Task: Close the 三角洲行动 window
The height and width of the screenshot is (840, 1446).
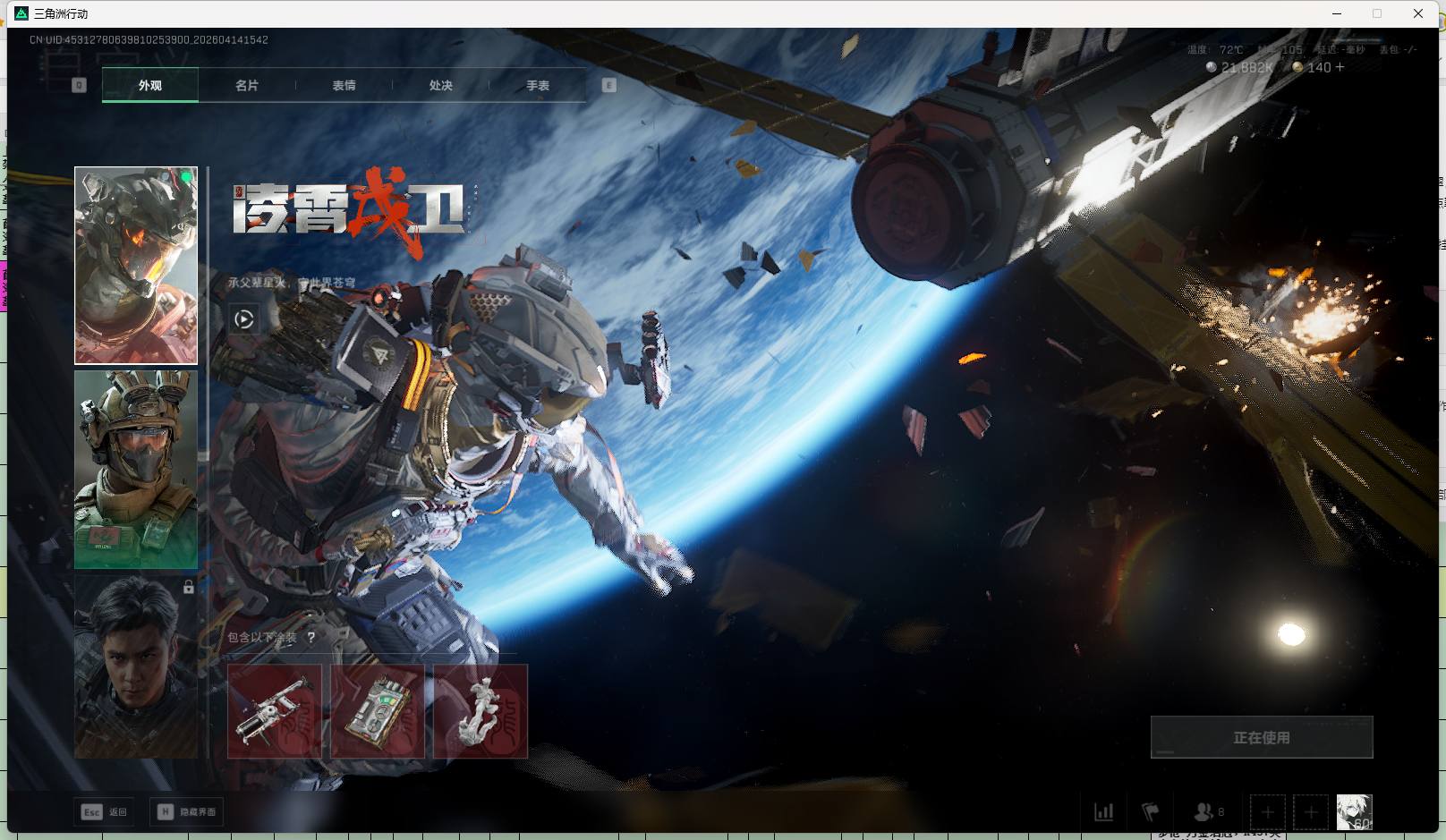Action: [x=1418, y=13]
